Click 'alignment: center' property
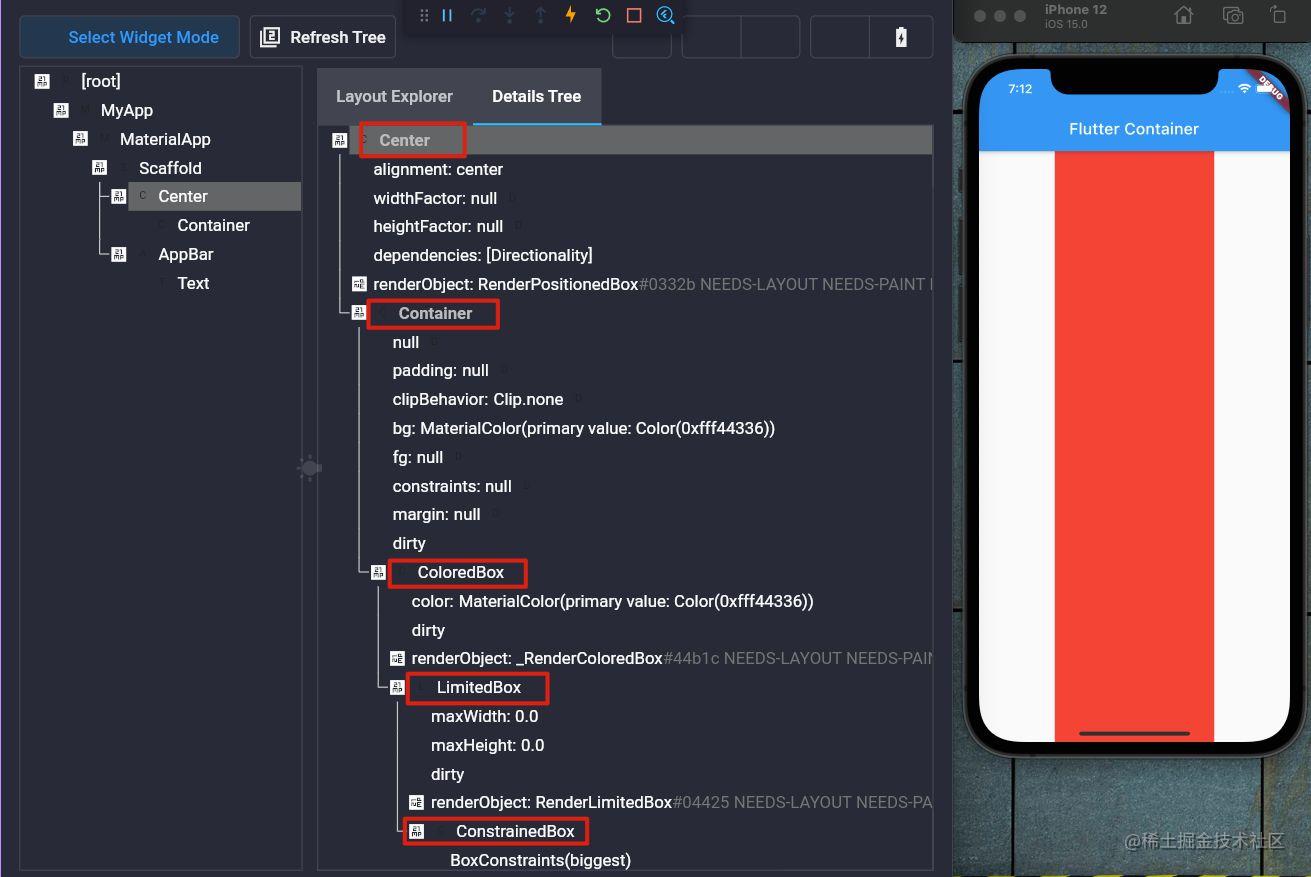This screenshot has height=877, width=1311. pyautogui.click(x=438, y=169)
